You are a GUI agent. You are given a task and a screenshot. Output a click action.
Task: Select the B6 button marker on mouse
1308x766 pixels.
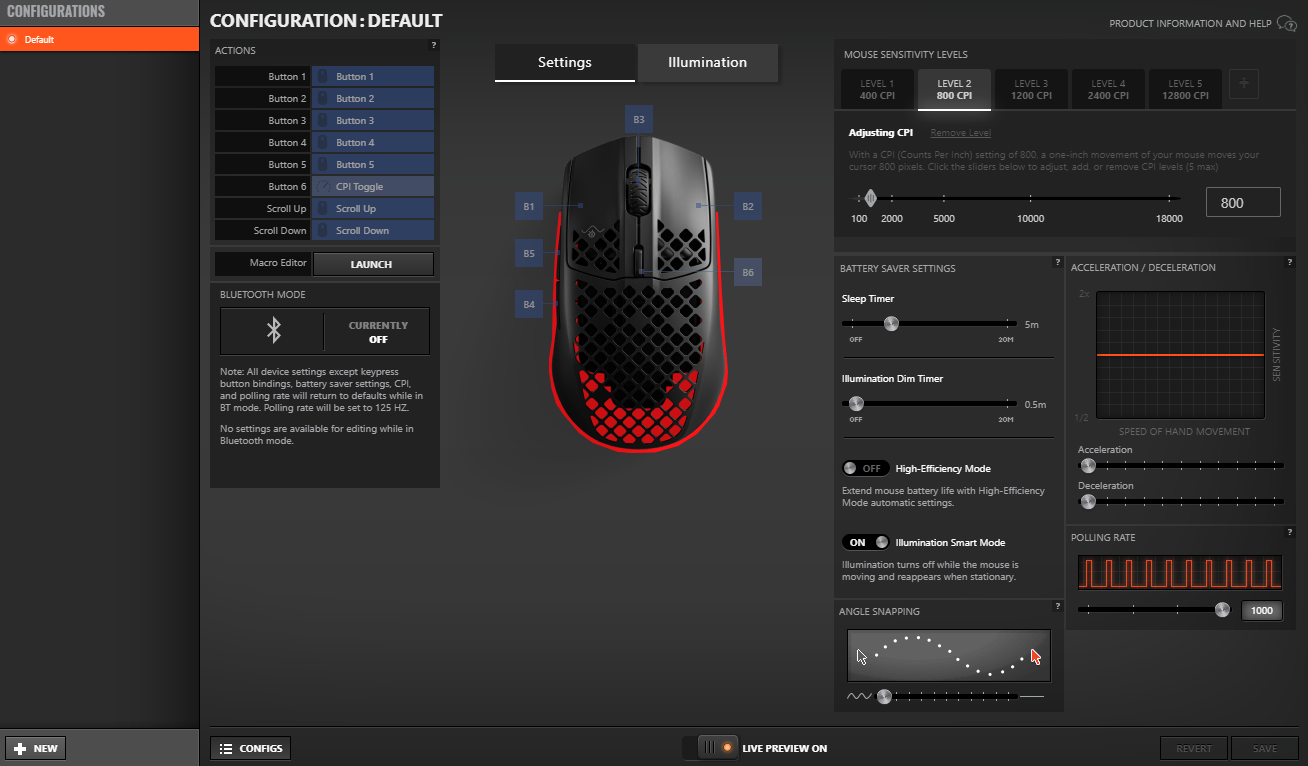click(748, 272)
